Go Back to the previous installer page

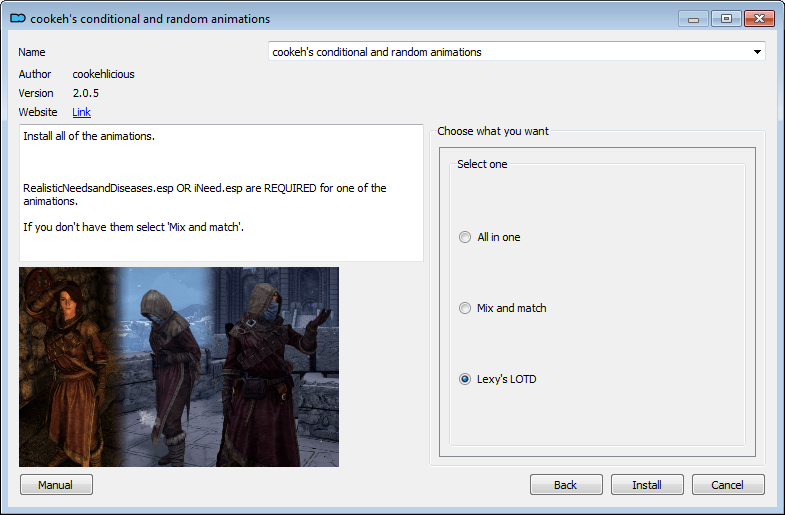pyautogui.click(x=566, y=484)
